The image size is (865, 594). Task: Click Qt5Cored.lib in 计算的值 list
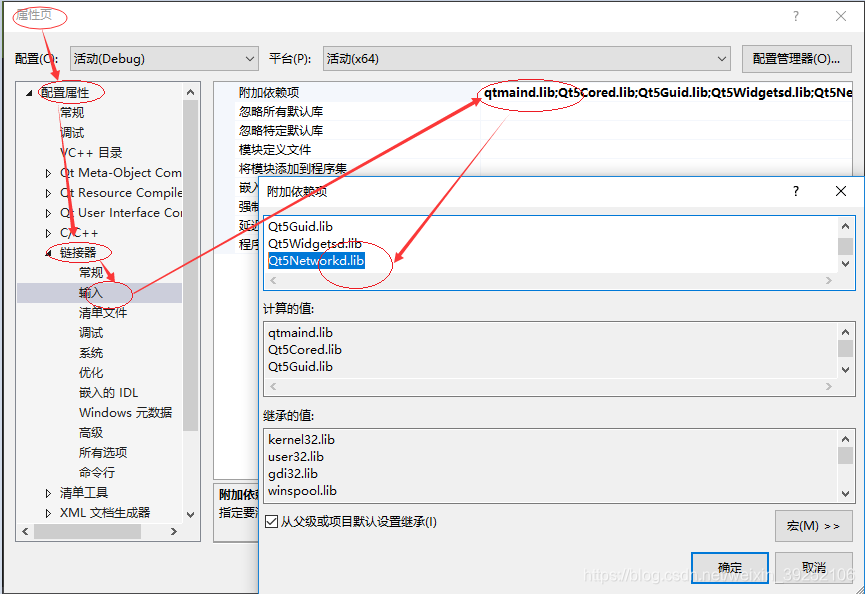pyautogui.click(x=305, y=350)
